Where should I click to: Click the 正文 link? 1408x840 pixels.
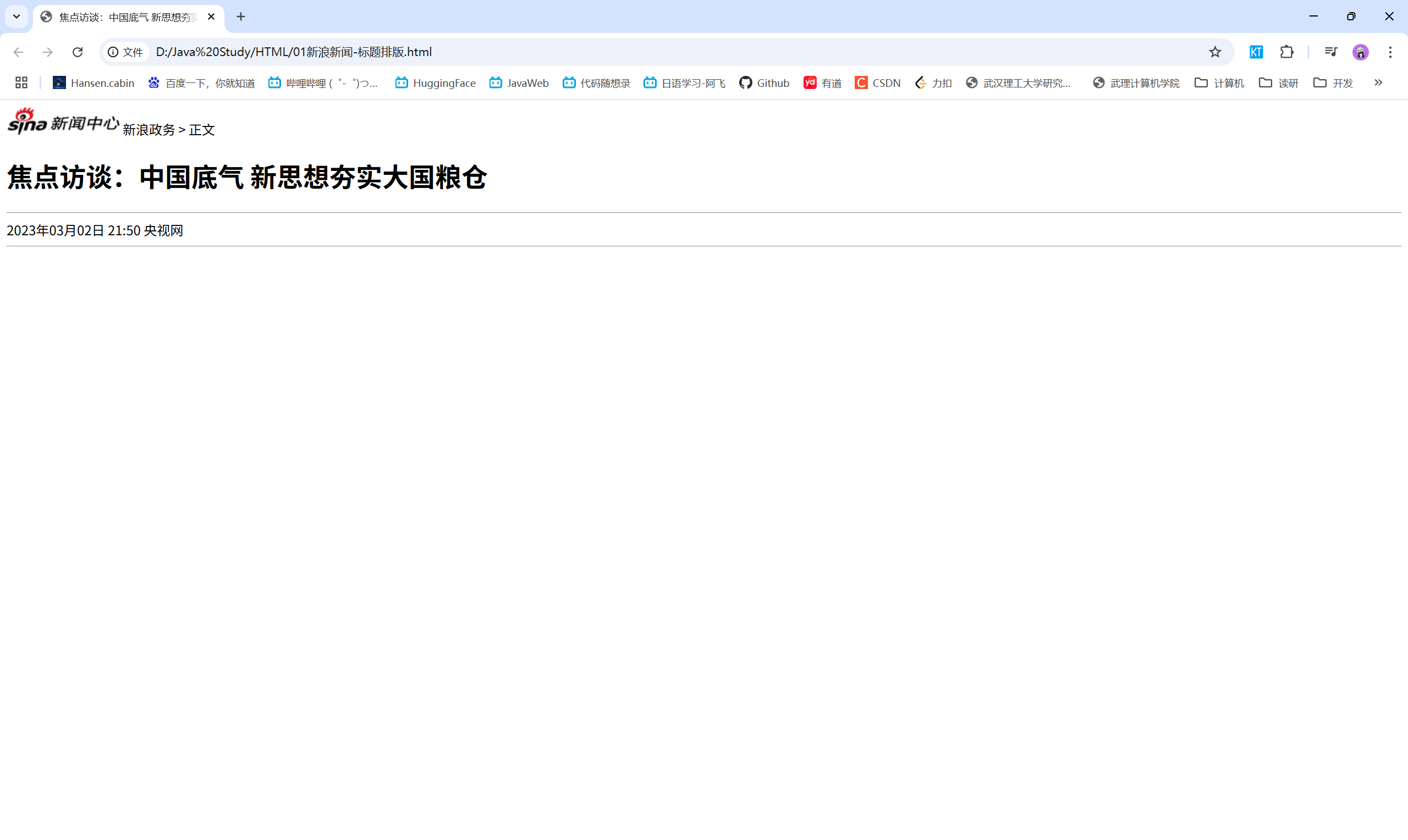point(201,130)
